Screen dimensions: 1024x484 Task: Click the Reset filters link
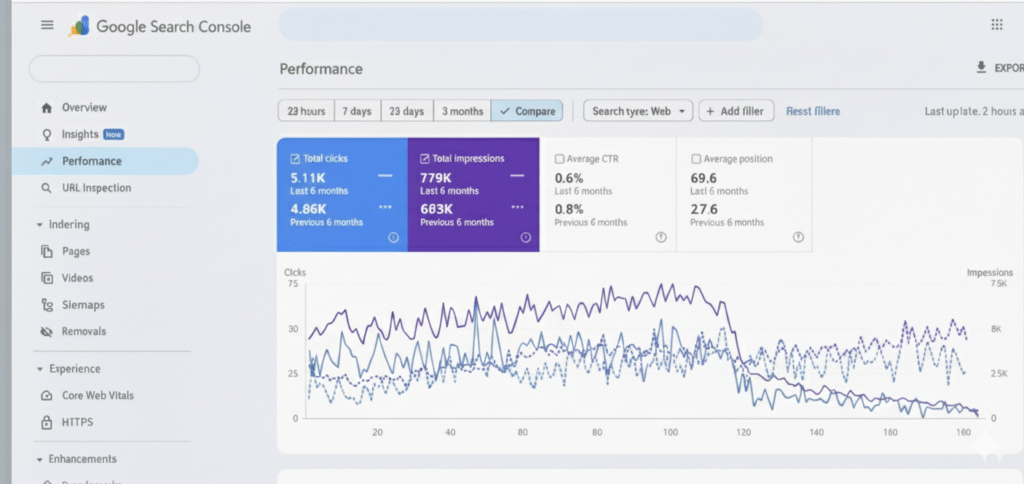[x=813, y=111]
